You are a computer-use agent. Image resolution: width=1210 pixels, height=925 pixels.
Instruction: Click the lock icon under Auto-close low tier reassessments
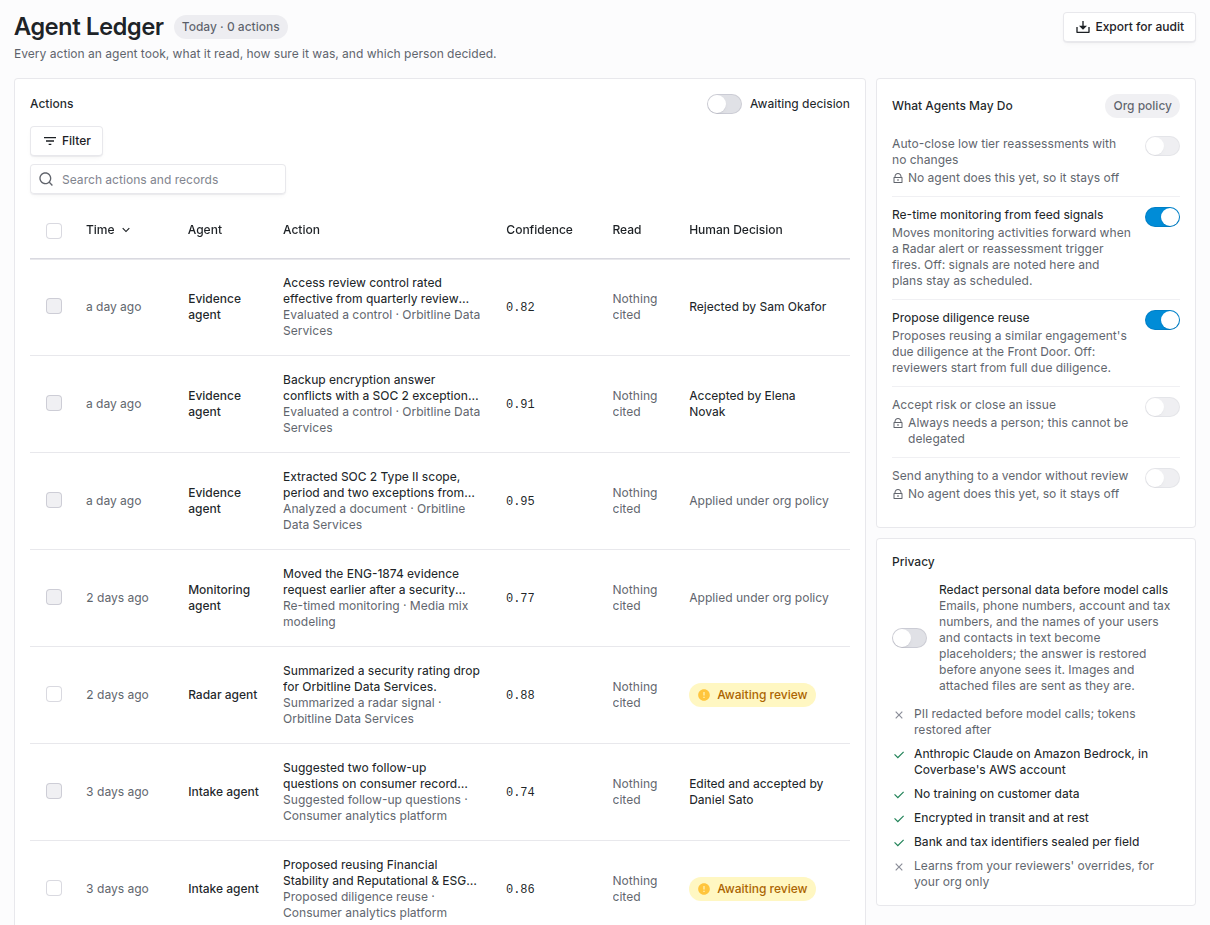pyautogui.click(x=898, y=178)
